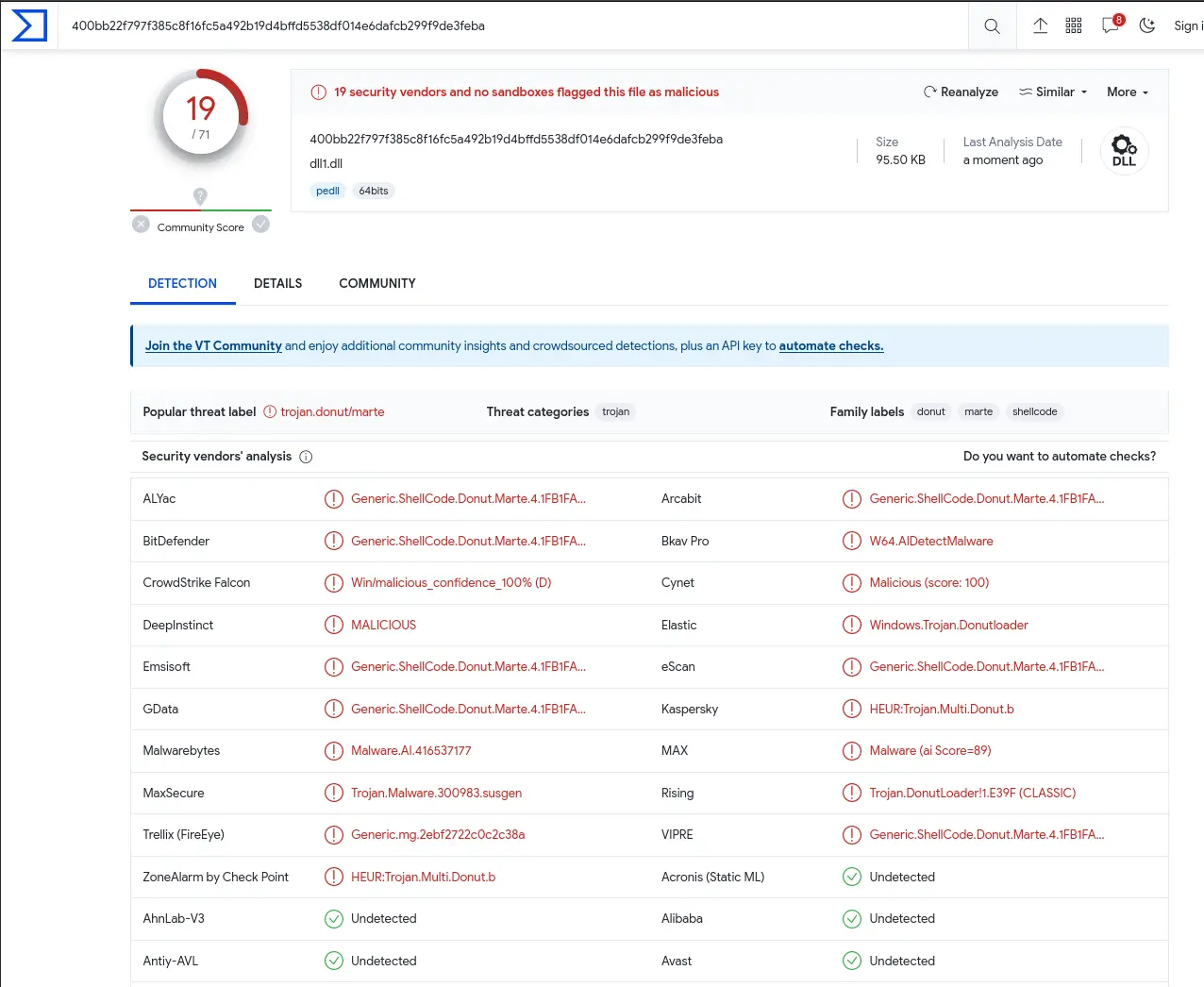Vote malicious with community score X

[x=141, y=225]
